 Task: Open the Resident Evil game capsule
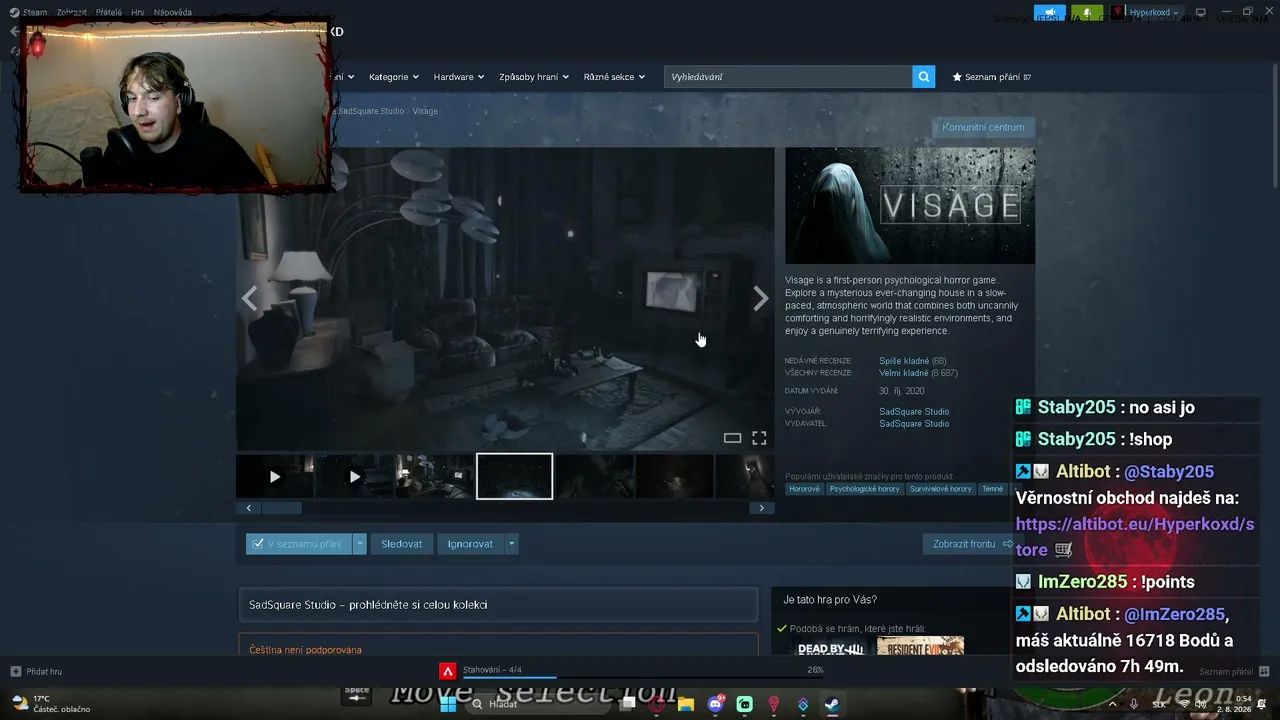click(920, 646)
